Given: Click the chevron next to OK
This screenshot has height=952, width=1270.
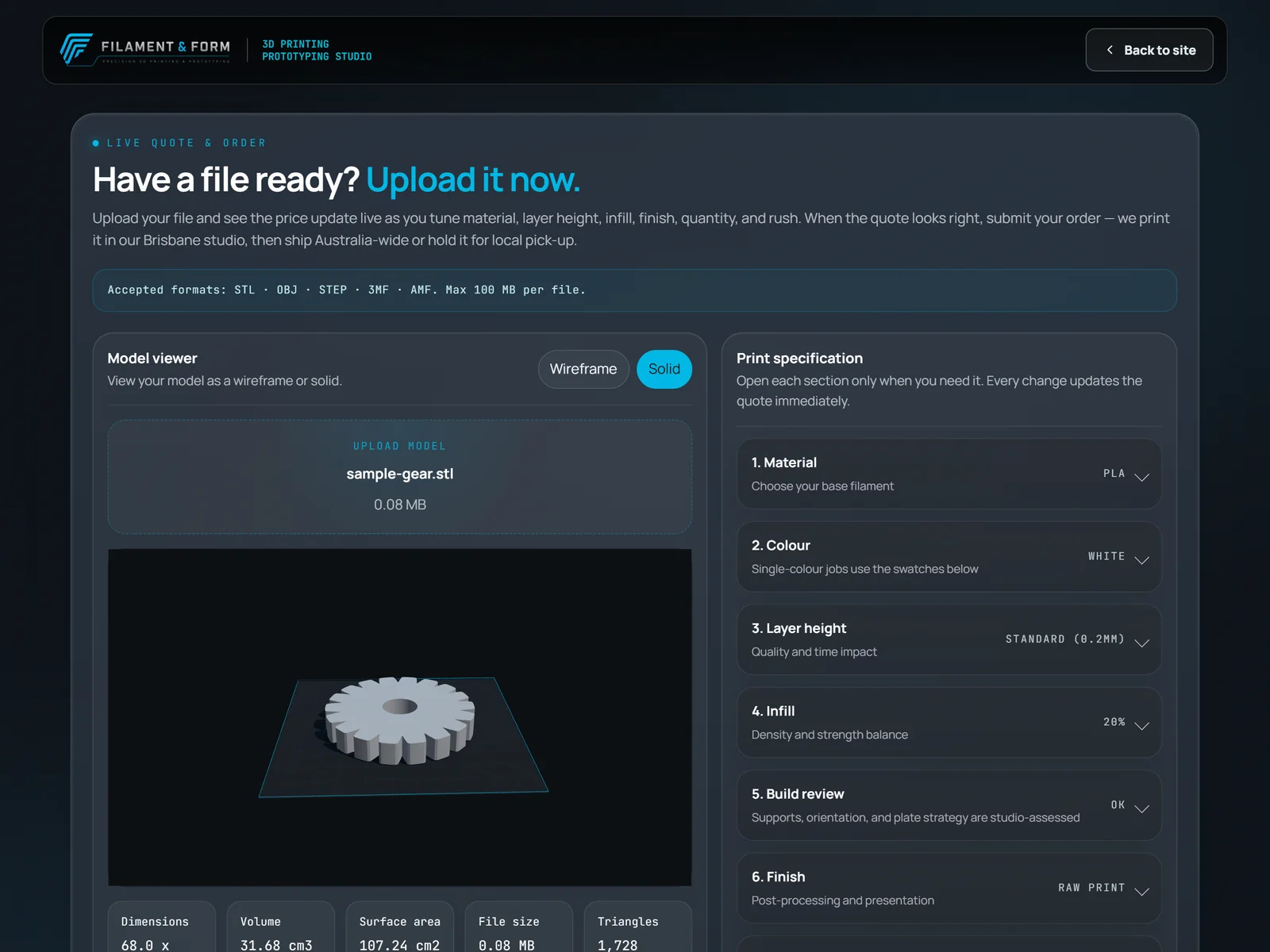Looking at the screenshot, I should (x=1141, y=808).
